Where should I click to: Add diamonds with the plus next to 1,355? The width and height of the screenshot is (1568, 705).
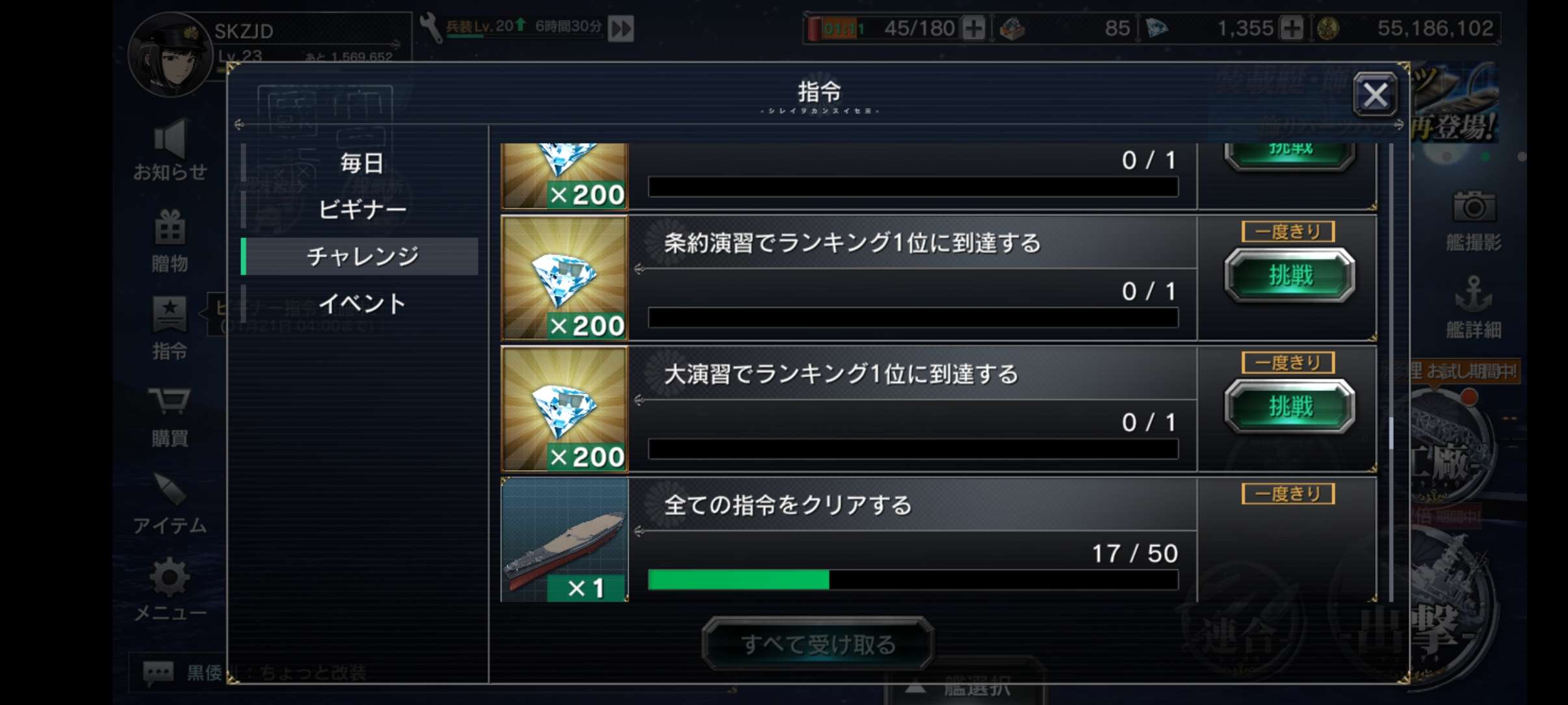1291,28
